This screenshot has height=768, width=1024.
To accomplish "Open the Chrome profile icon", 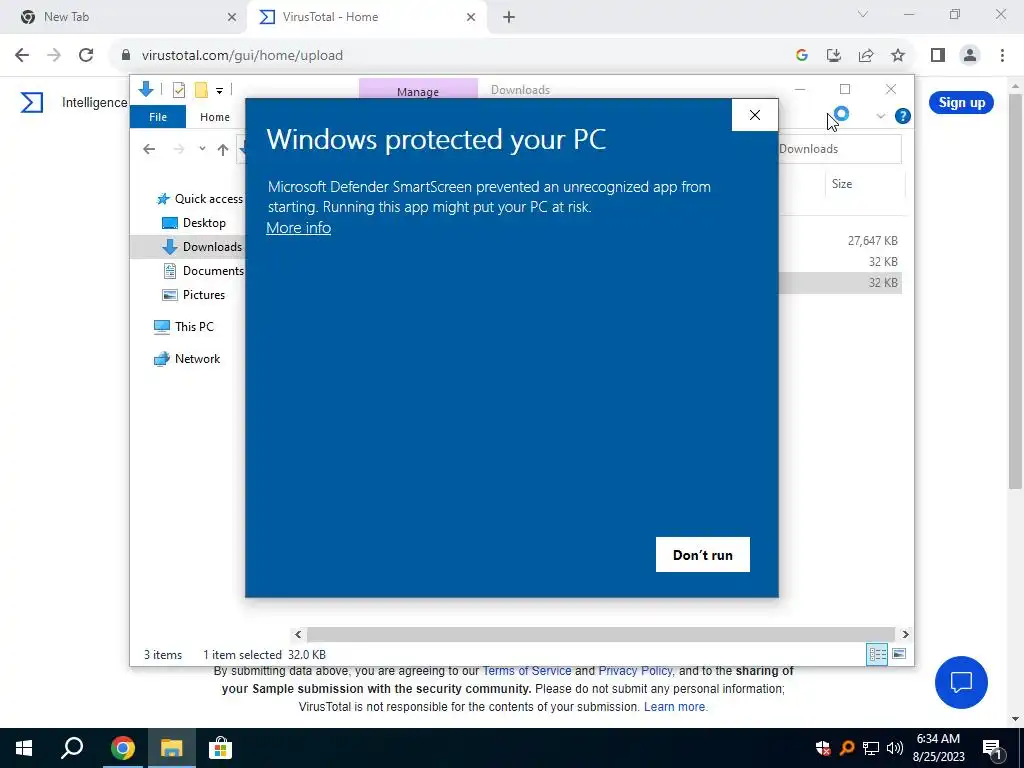I will pos(970,56).
